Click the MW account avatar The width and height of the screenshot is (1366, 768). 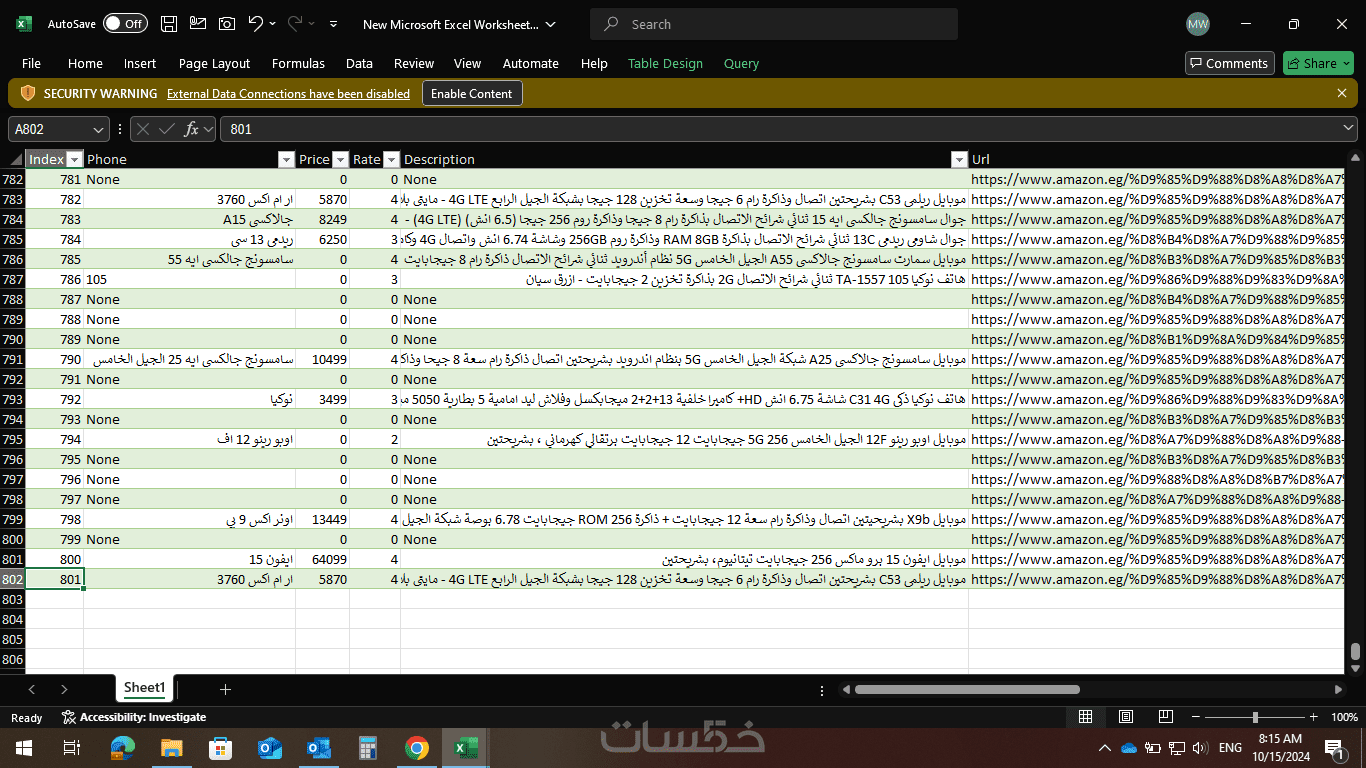click(x=1197, y=24)
